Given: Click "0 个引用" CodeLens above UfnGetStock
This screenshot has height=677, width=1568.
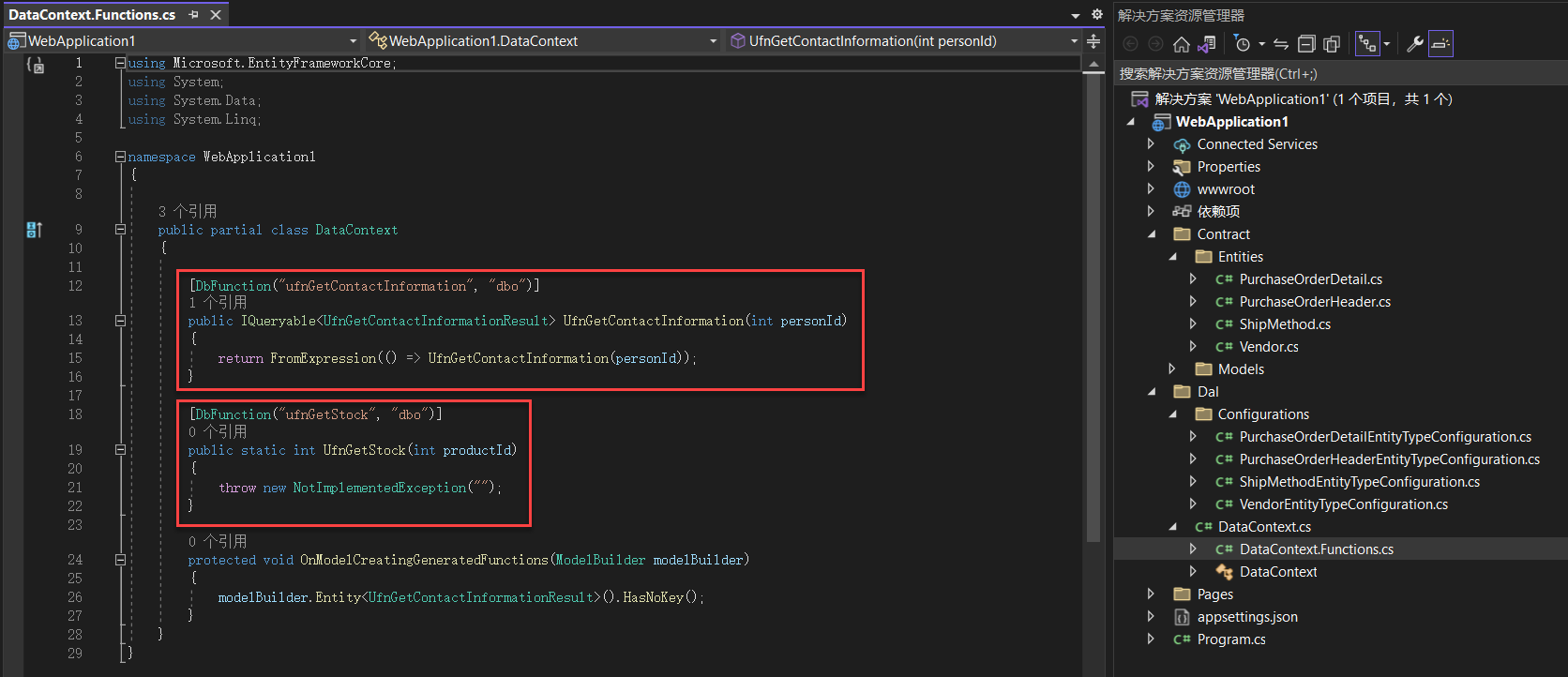Looking at the screenshot, I should (x=218, y=432).
